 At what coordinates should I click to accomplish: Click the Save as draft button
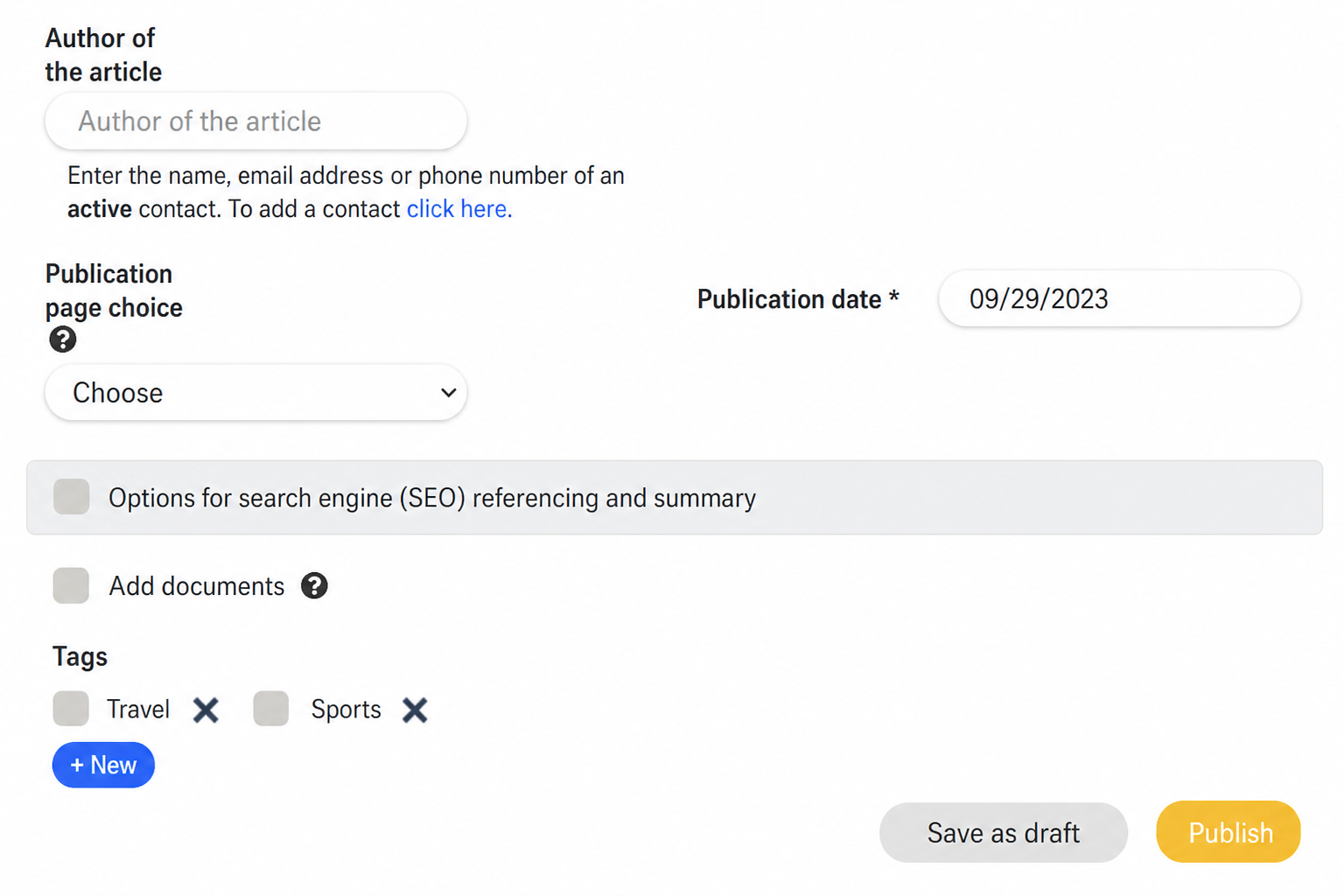coord(1003,832)
